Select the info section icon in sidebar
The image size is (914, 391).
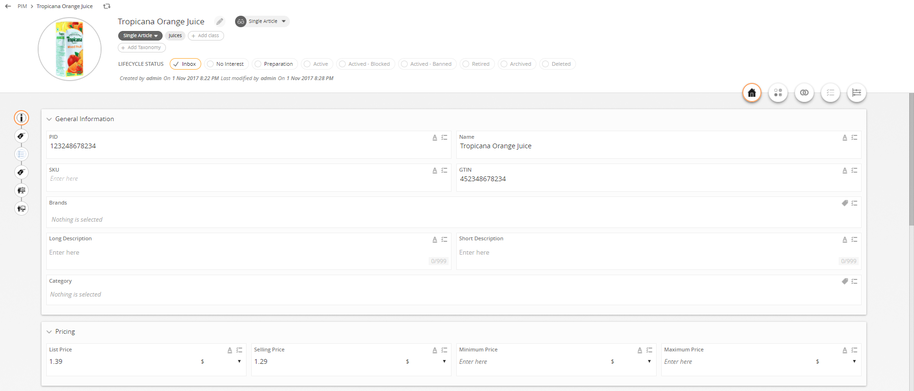tap(21, 118)
